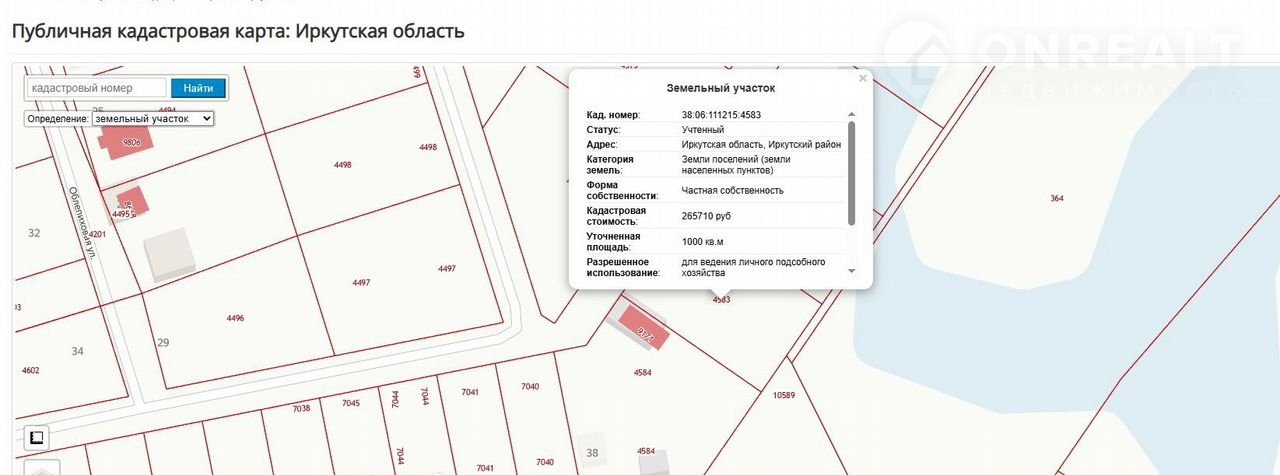
Task: Click parcel 4602 at the left edge
Action: (x=30, y=370)
